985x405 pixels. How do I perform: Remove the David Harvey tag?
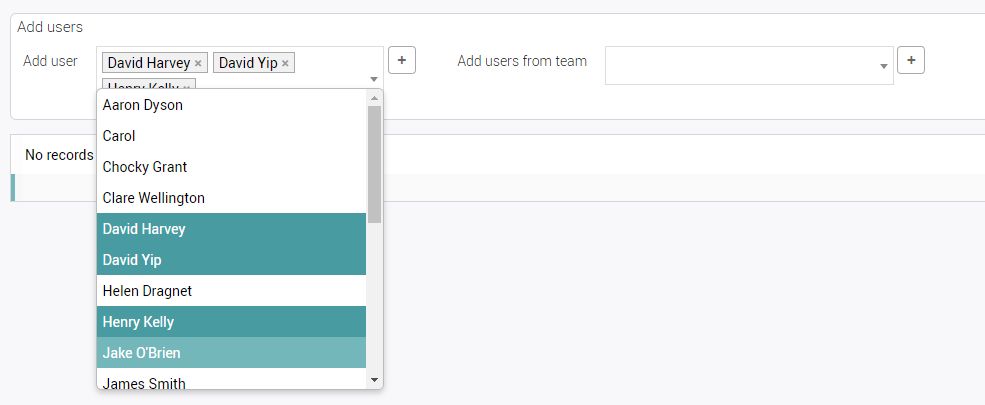pyautogui.click(x=198, y=64)
